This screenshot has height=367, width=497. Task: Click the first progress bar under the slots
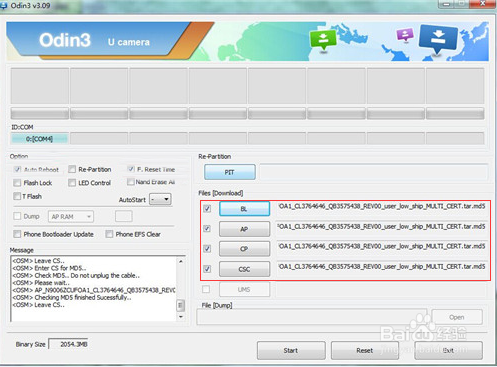pos(40,113)
